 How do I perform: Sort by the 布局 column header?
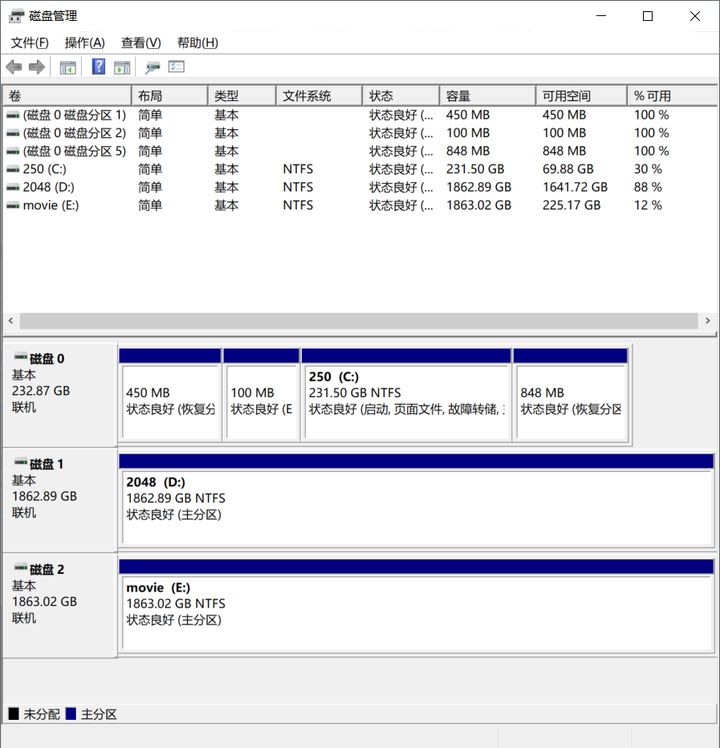coord(169,96)
